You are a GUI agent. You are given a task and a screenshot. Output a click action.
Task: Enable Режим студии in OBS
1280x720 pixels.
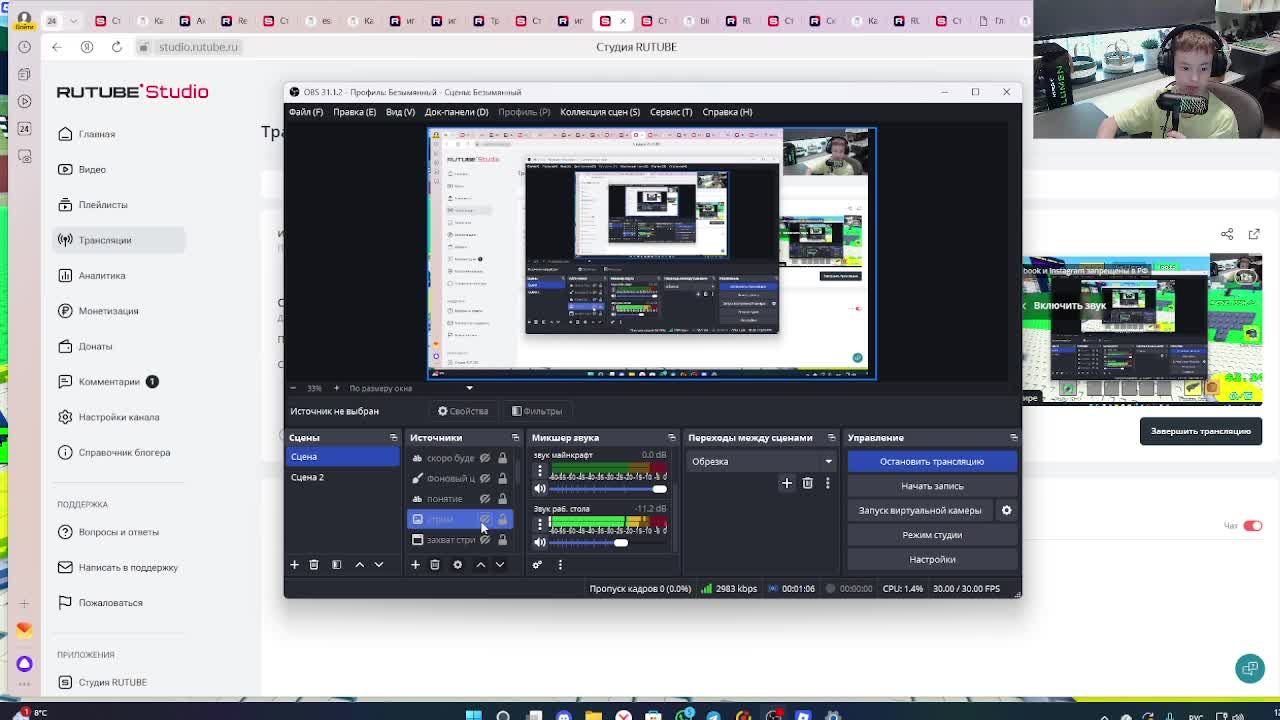coord(932,535)
